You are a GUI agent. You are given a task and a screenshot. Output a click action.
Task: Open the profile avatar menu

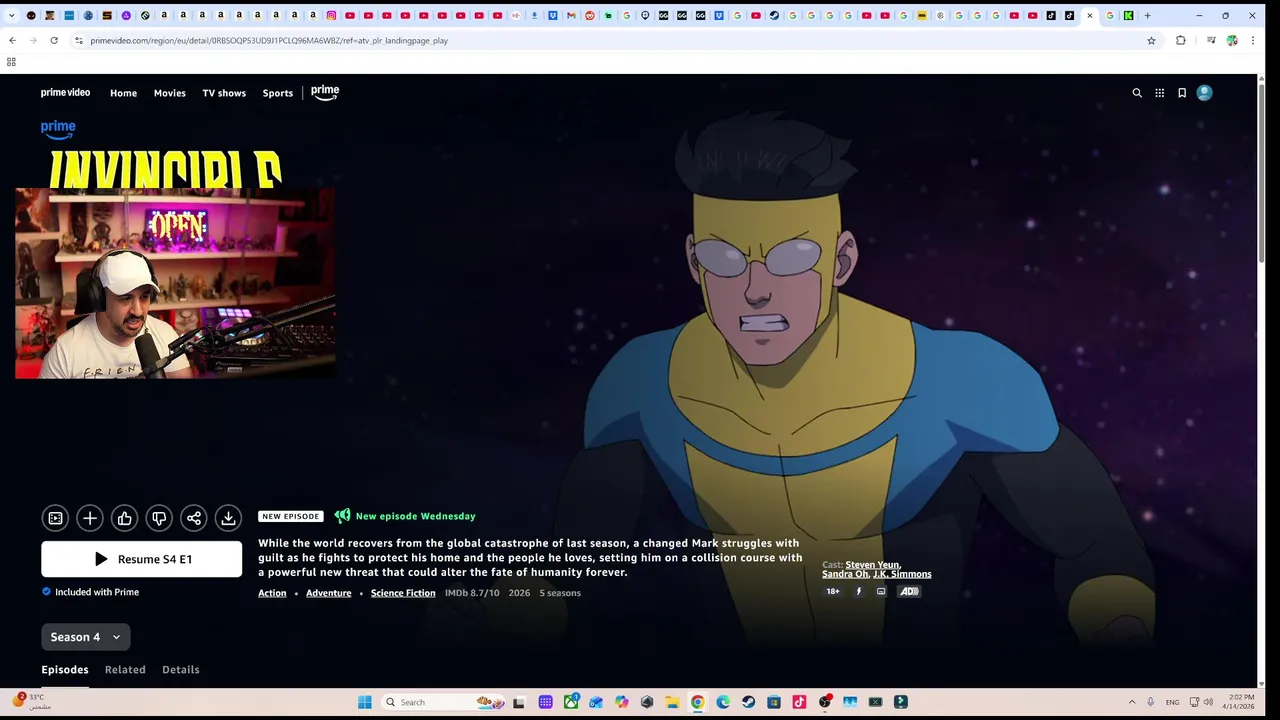point(1205,93)
